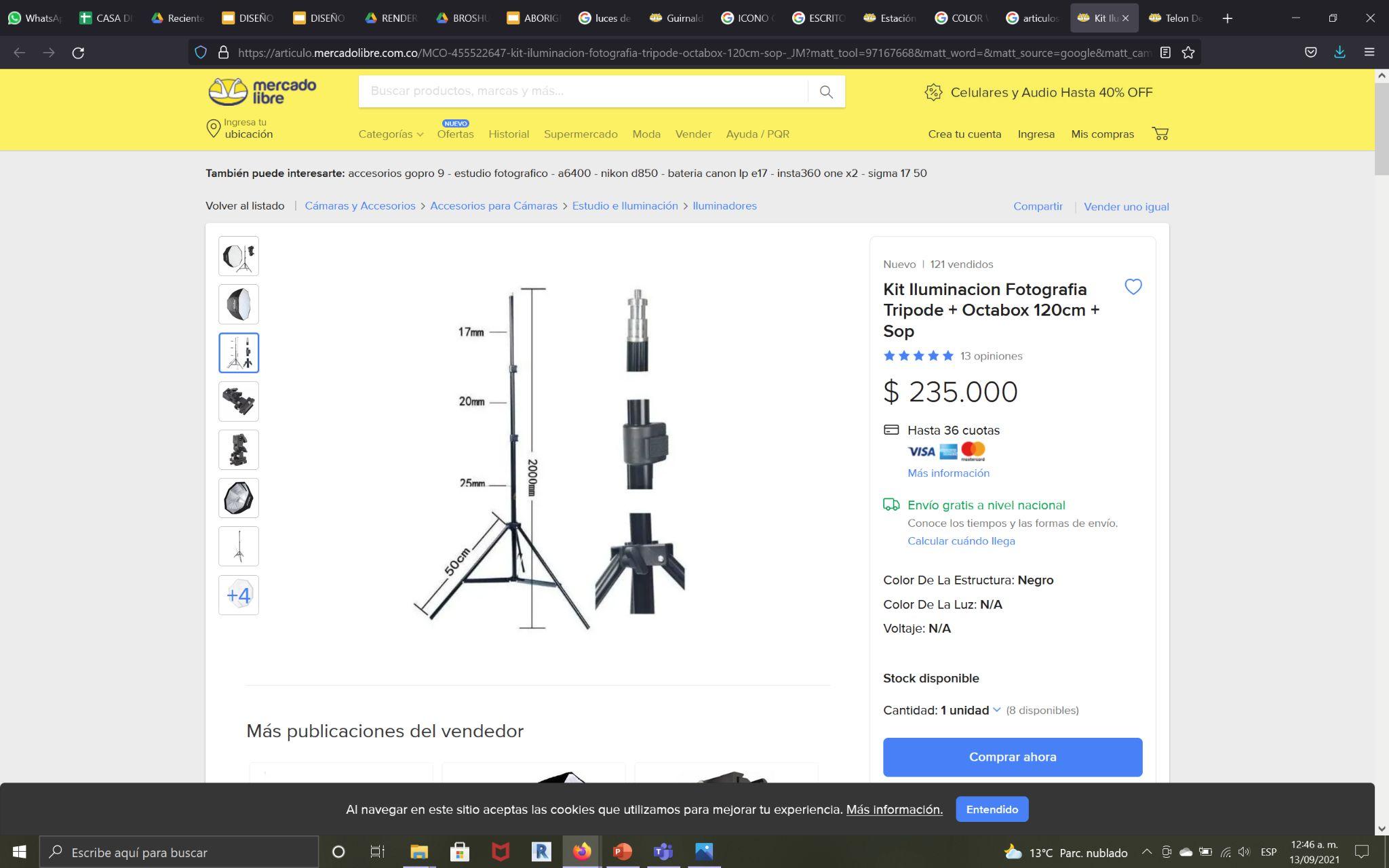Accept cookies with Entendido button
The width and height of the screenshot is (1389, 868).
coord(992,809)
